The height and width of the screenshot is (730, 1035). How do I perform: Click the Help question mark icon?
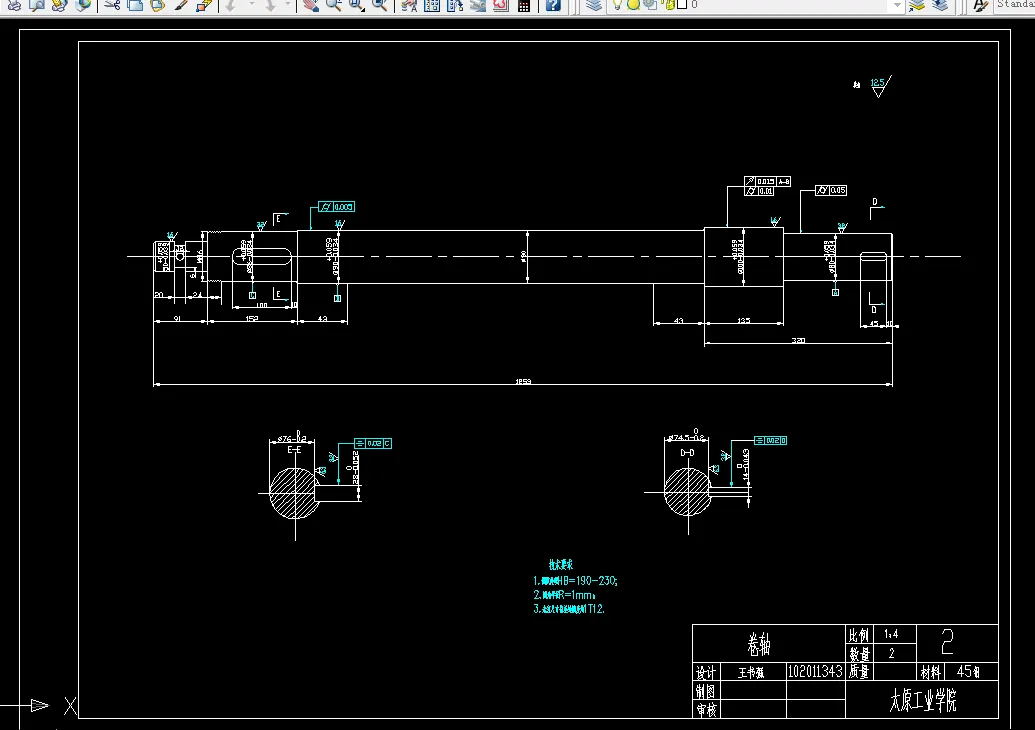pyautogui.click(x=553, y=5)
